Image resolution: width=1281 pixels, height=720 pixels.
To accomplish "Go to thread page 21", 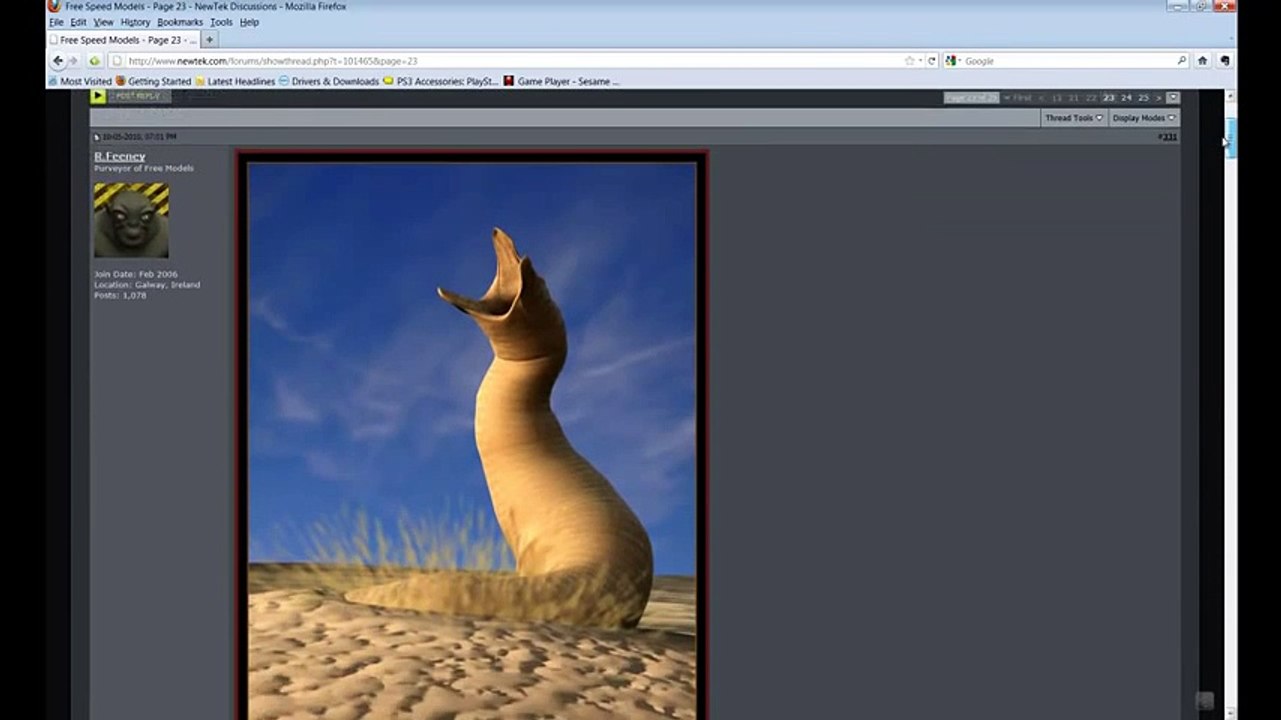I will click(x=1074, y=98).
